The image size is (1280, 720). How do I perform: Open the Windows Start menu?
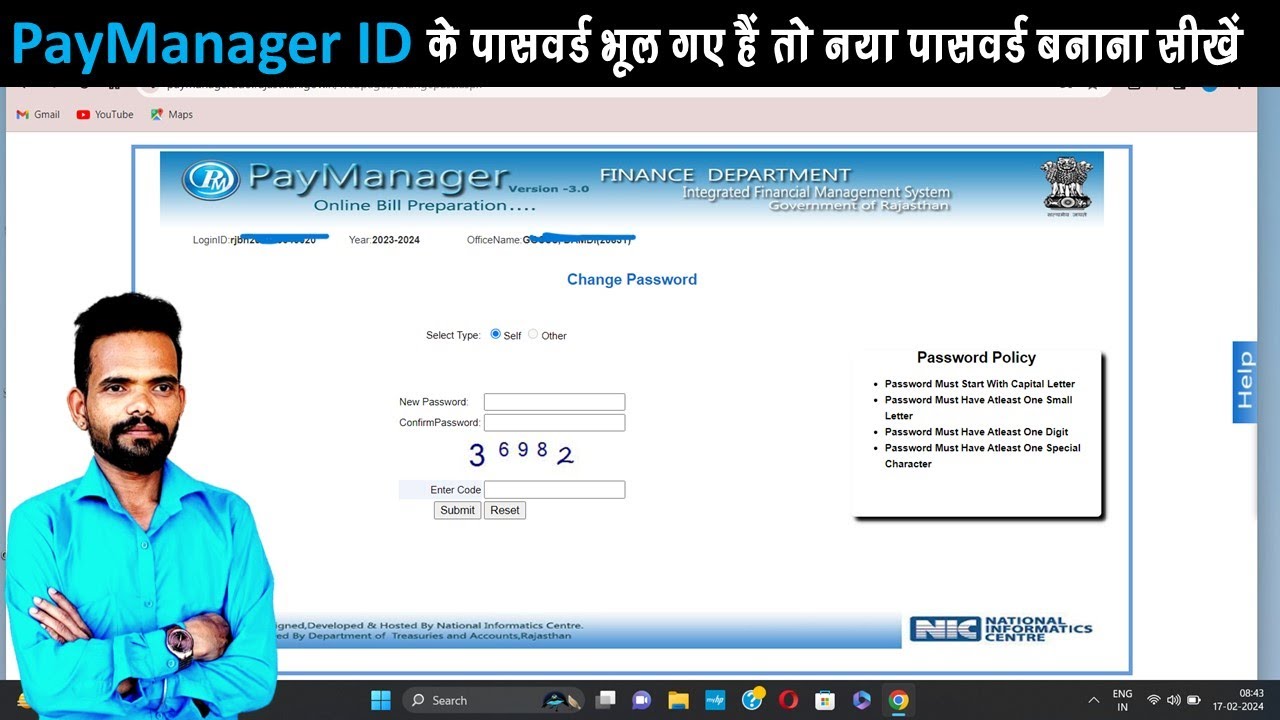(381, 700)
